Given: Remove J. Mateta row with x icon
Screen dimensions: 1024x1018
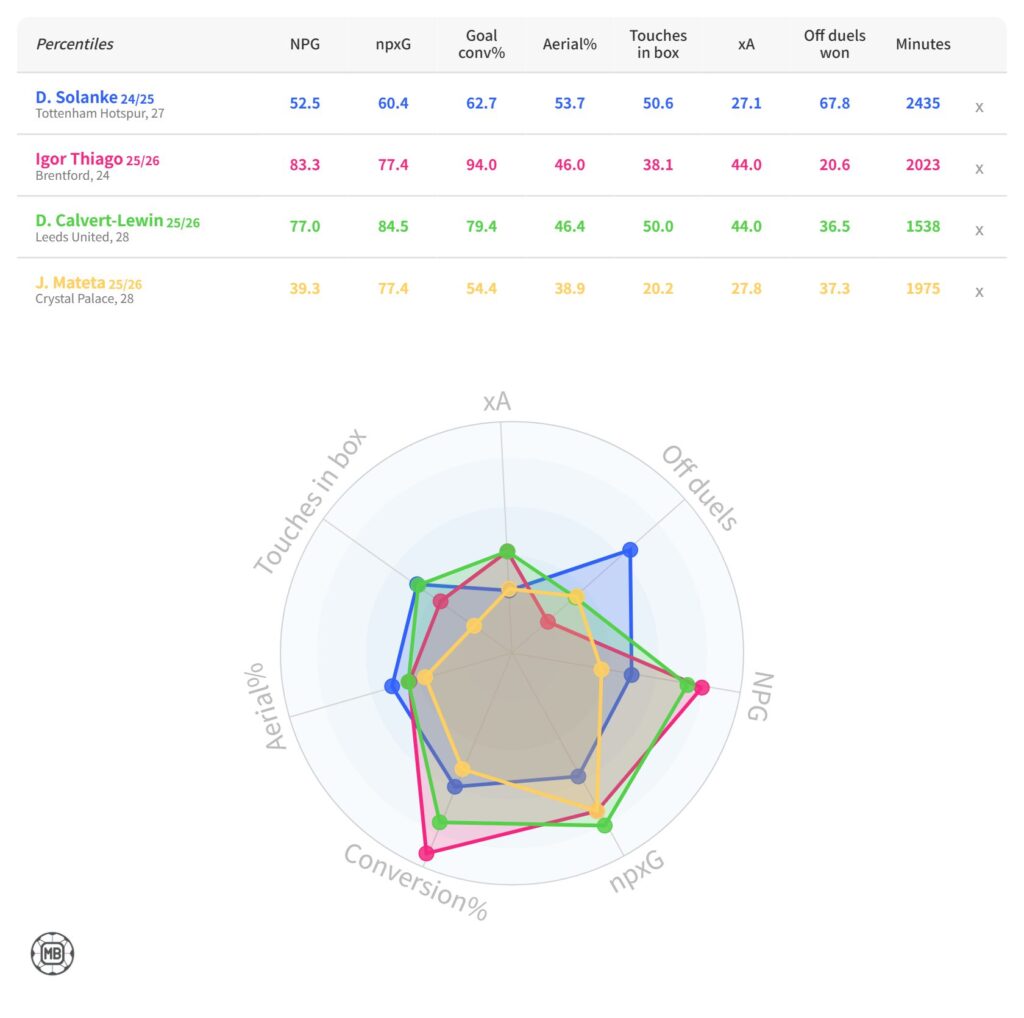Looking at the screenshot, I should (979, 293).
